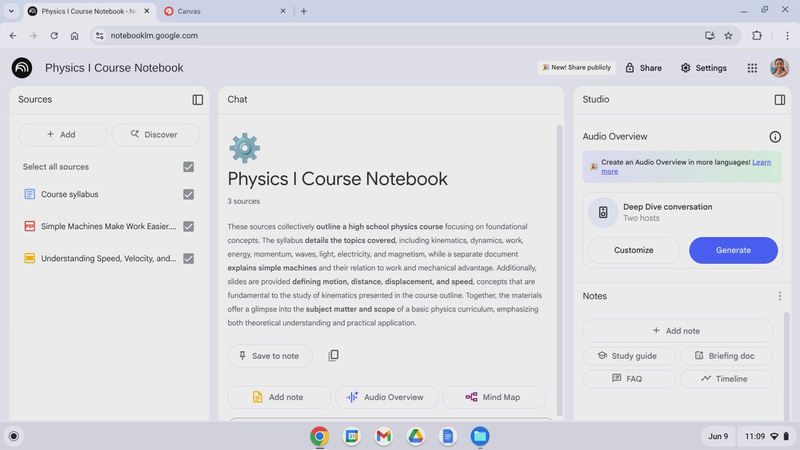Open the Jun 9 date calendar
This screenshot has width=800, height=450.
(718, 436)
